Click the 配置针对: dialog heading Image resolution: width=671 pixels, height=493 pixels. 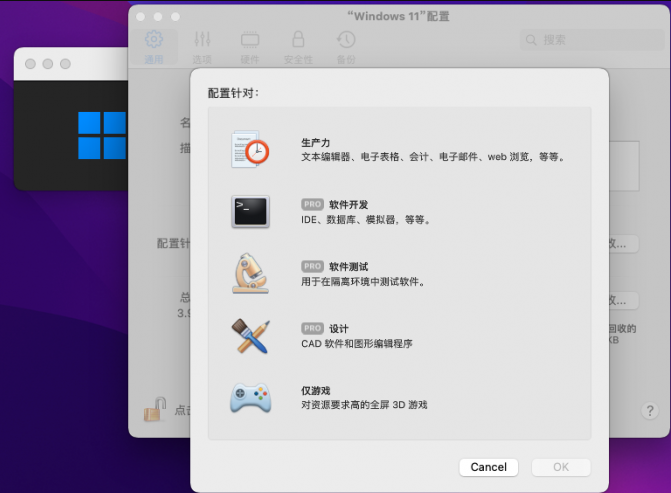[233, 93]
